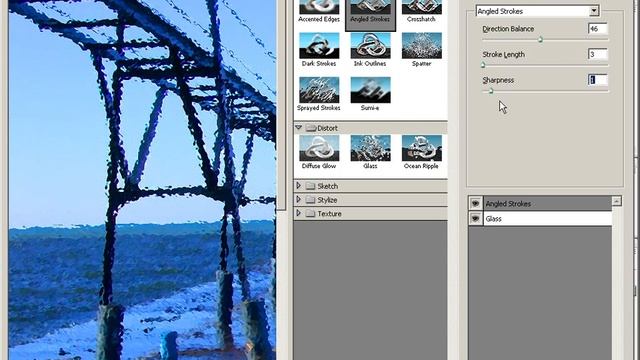Hide the Angled Strokes effect layer
This screenshot has width=640, height=360.
[475, 203]
